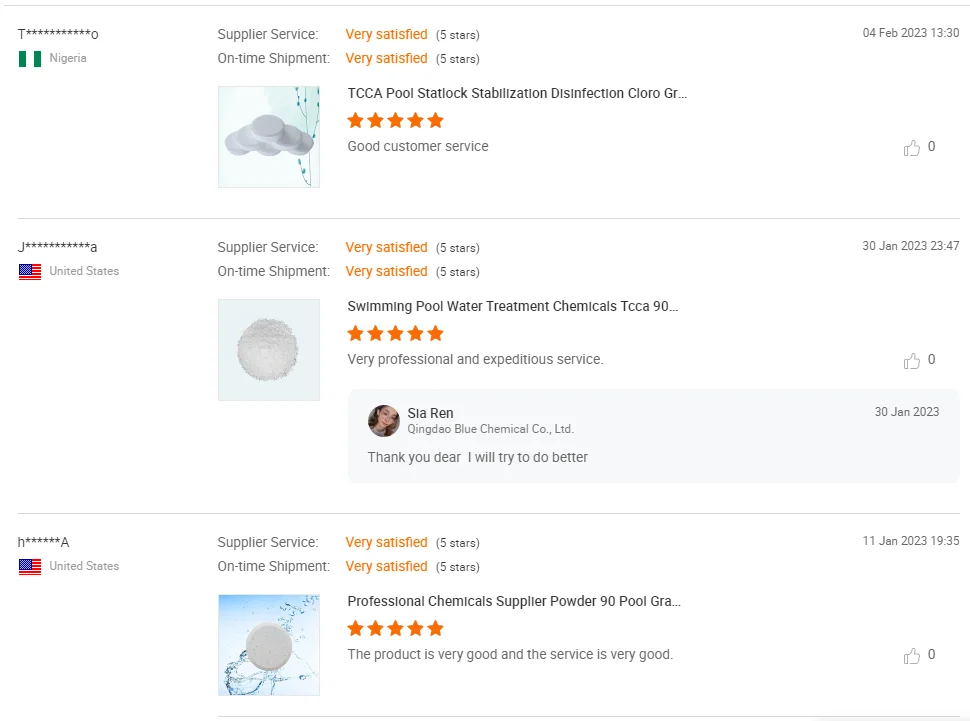Click reviewer name J***********a
The image size is (970, 721).
58,248
